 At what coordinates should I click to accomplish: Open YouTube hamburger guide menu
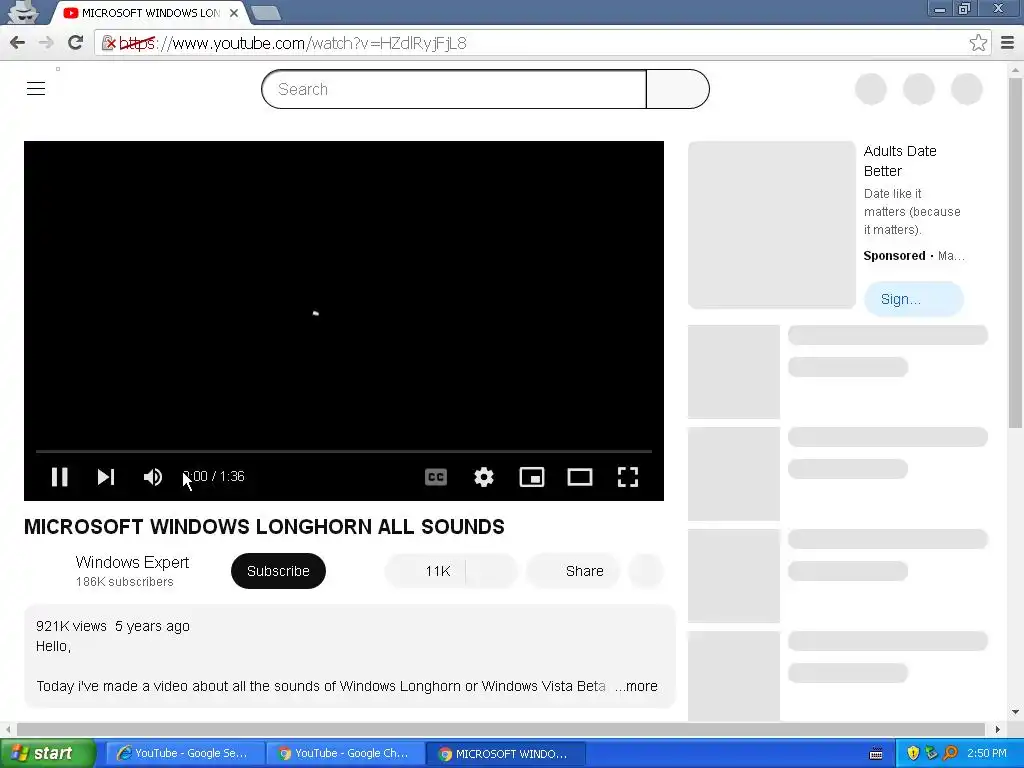(36, 88)
